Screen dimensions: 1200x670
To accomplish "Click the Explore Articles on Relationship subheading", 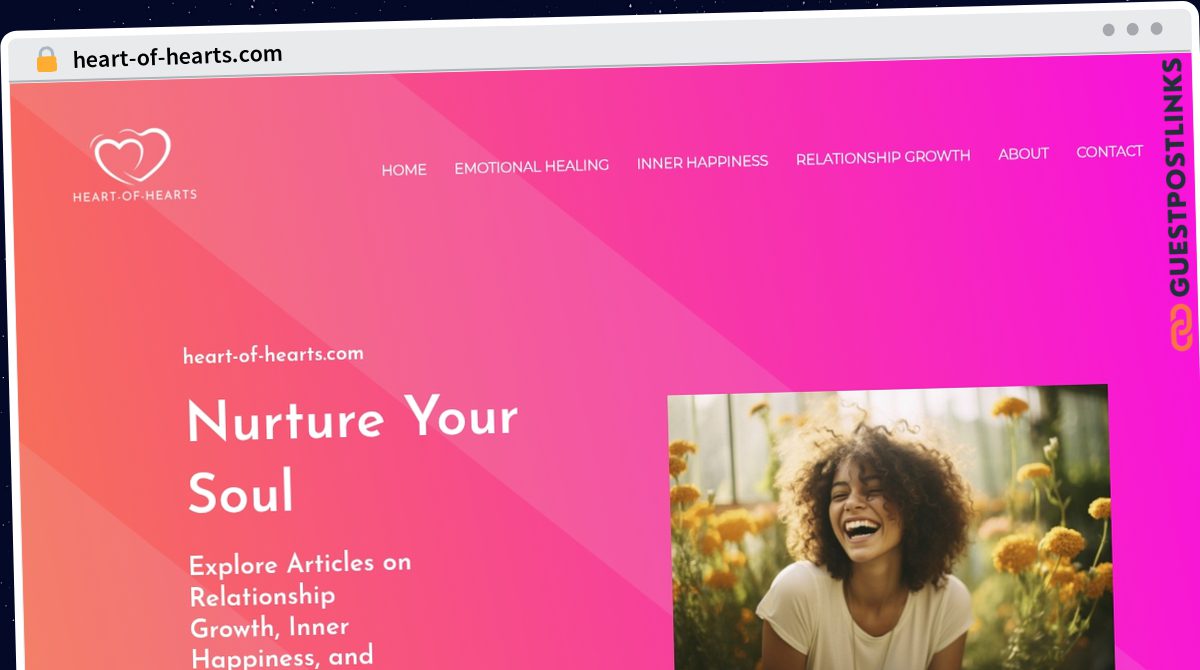I will coord(300,580).
